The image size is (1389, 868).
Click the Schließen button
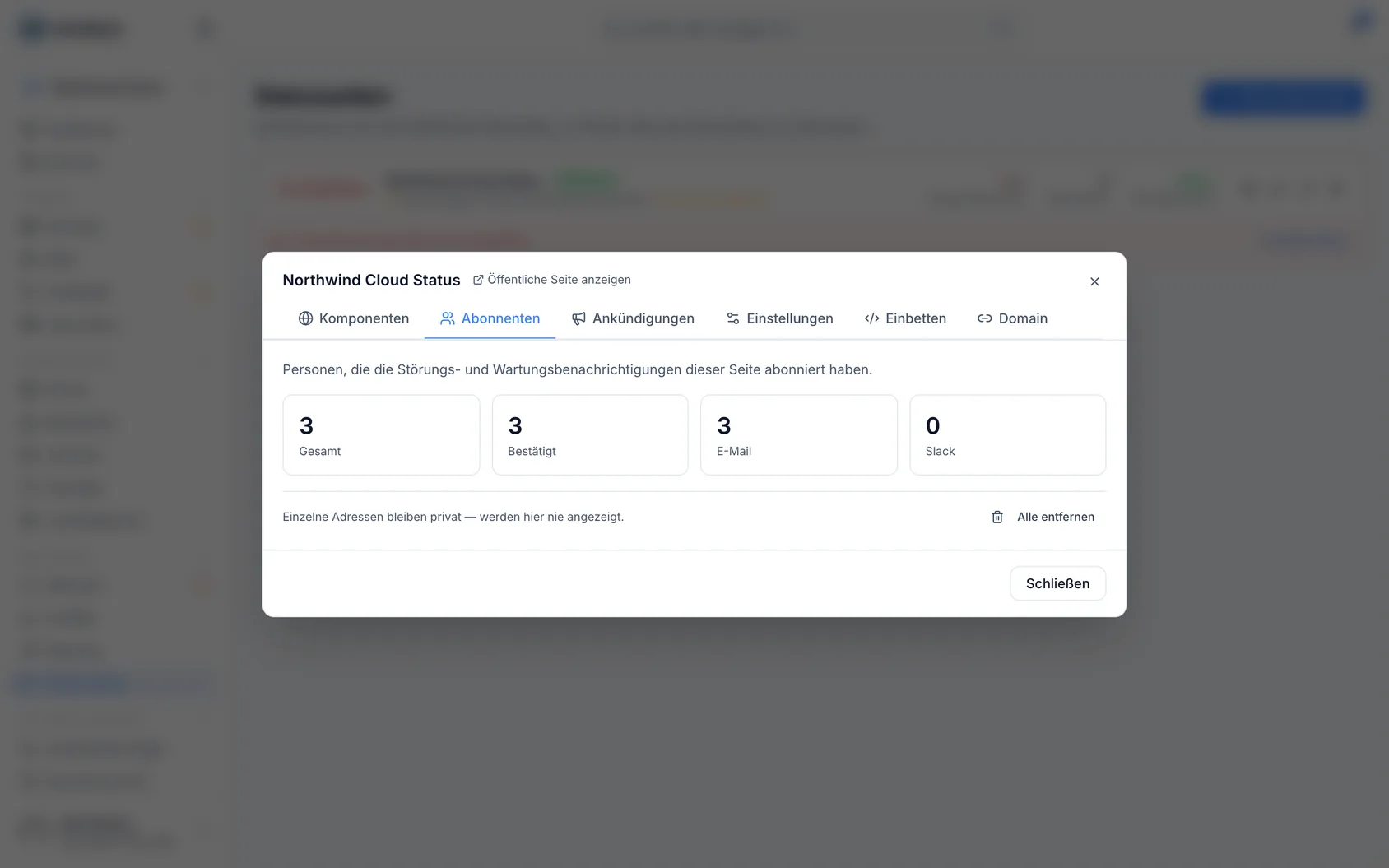point(1057,583)
